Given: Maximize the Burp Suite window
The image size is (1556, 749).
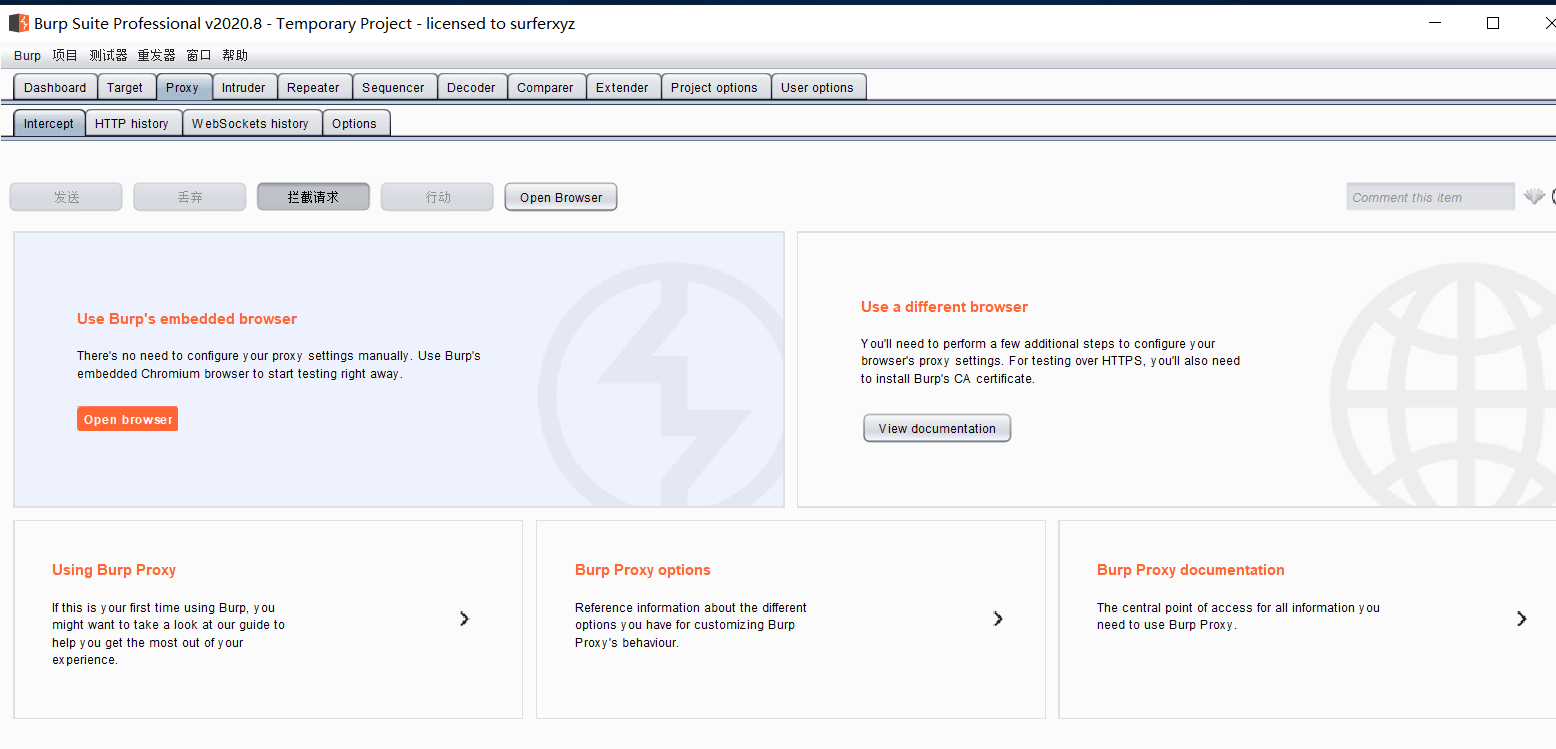Looking at the screenshot, I should pos(1492,23).
